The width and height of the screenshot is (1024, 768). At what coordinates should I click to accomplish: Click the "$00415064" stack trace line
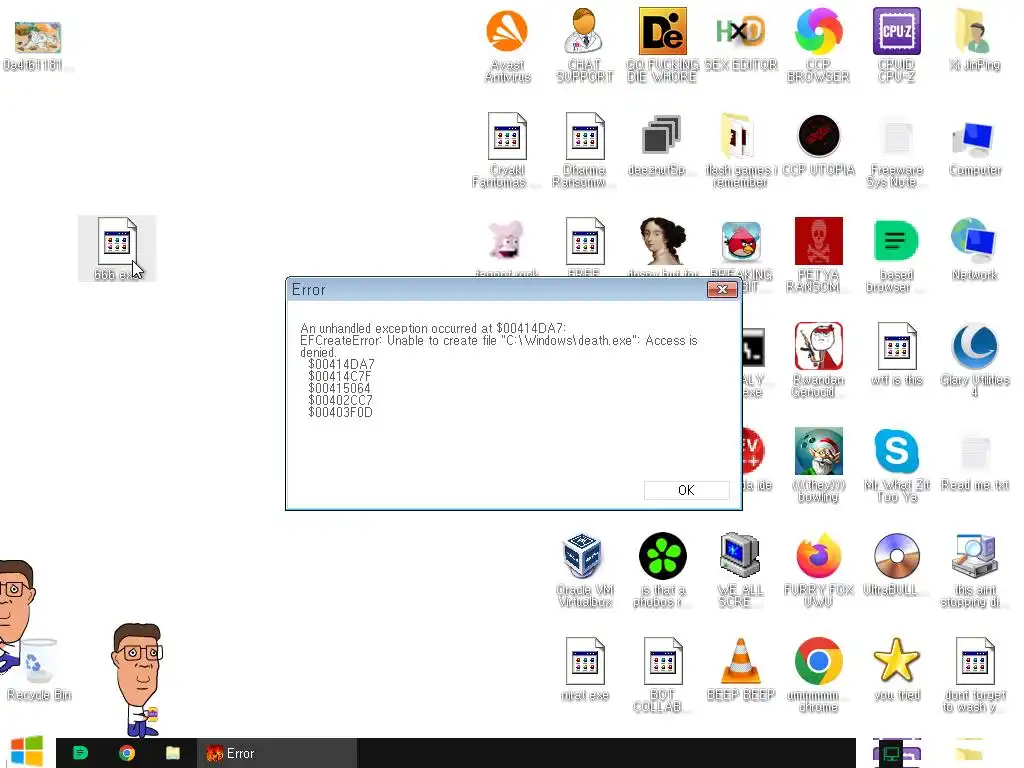click(340, 388)
